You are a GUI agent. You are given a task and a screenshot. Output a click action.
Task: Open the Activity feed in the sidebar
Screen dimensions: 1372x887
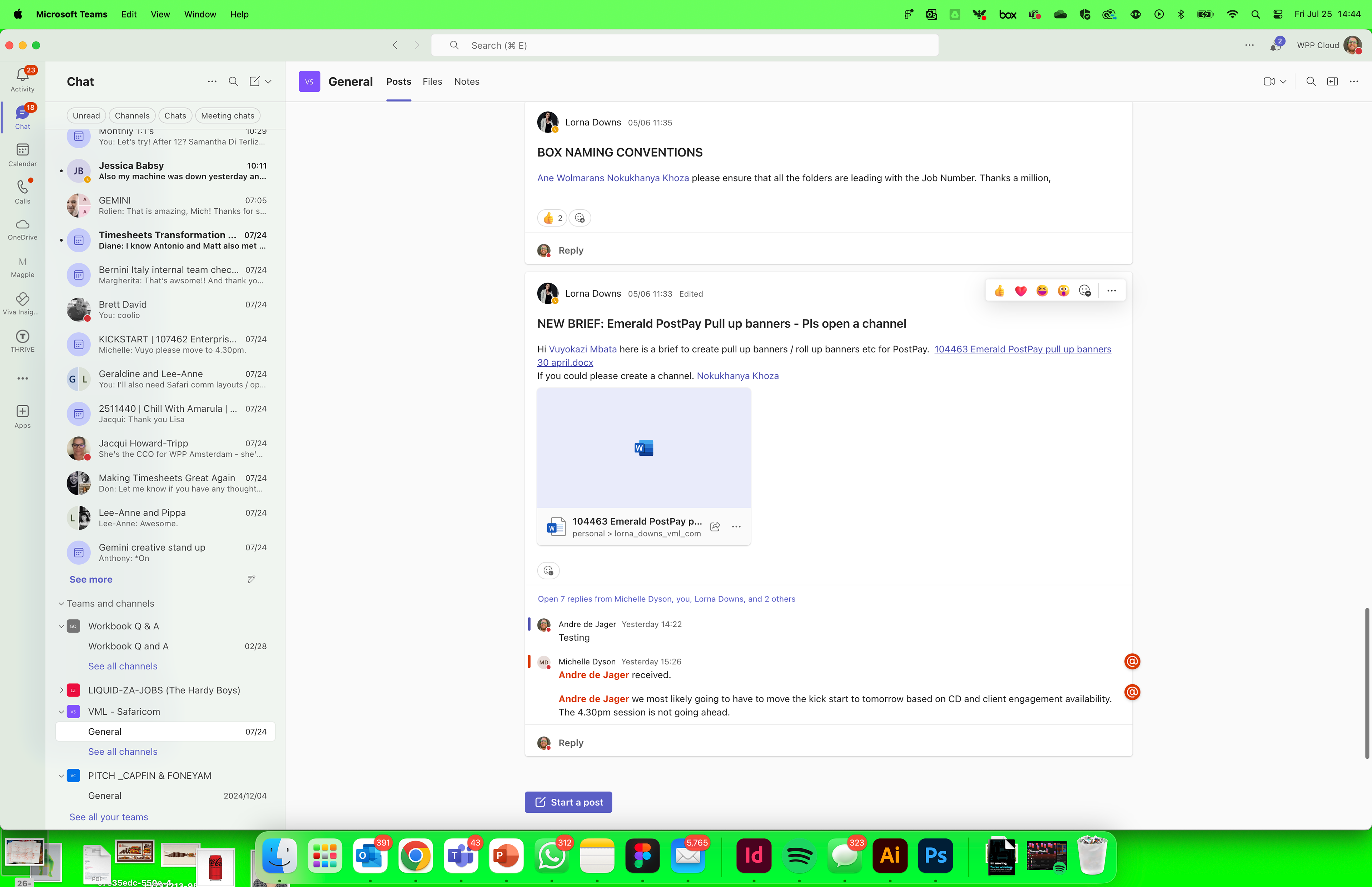point(23,79)
